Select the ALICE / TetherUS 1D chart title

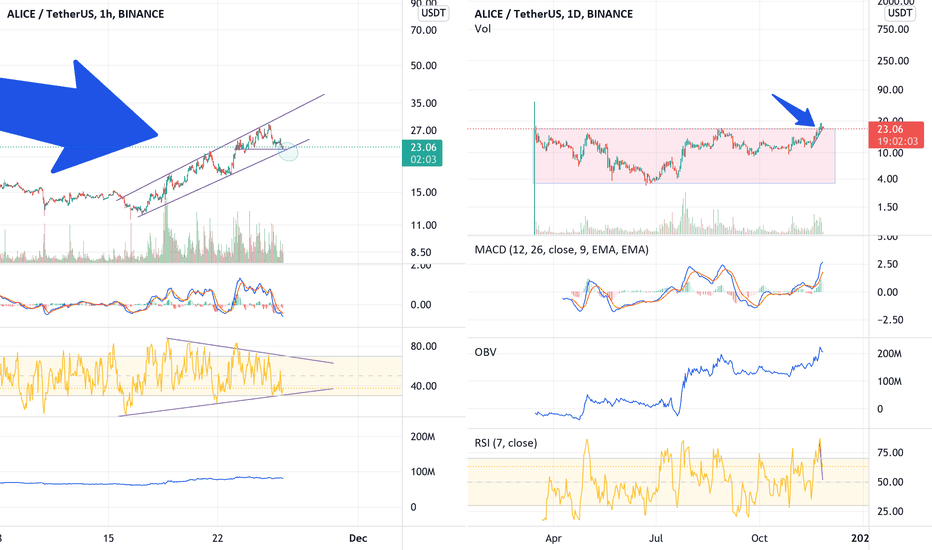click(x=553, y=14)
